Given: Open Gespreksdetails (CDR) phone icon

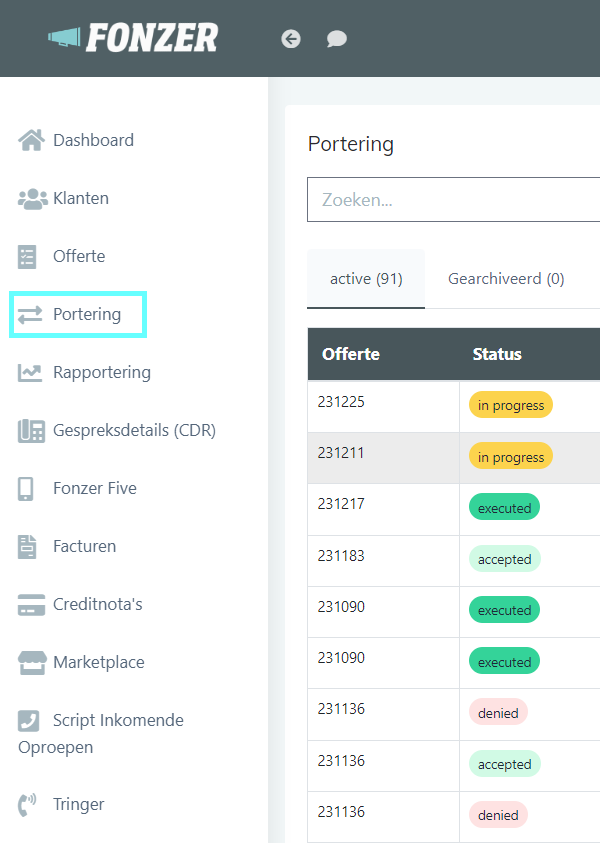Looking at the screenshot, I should (31, 431).
